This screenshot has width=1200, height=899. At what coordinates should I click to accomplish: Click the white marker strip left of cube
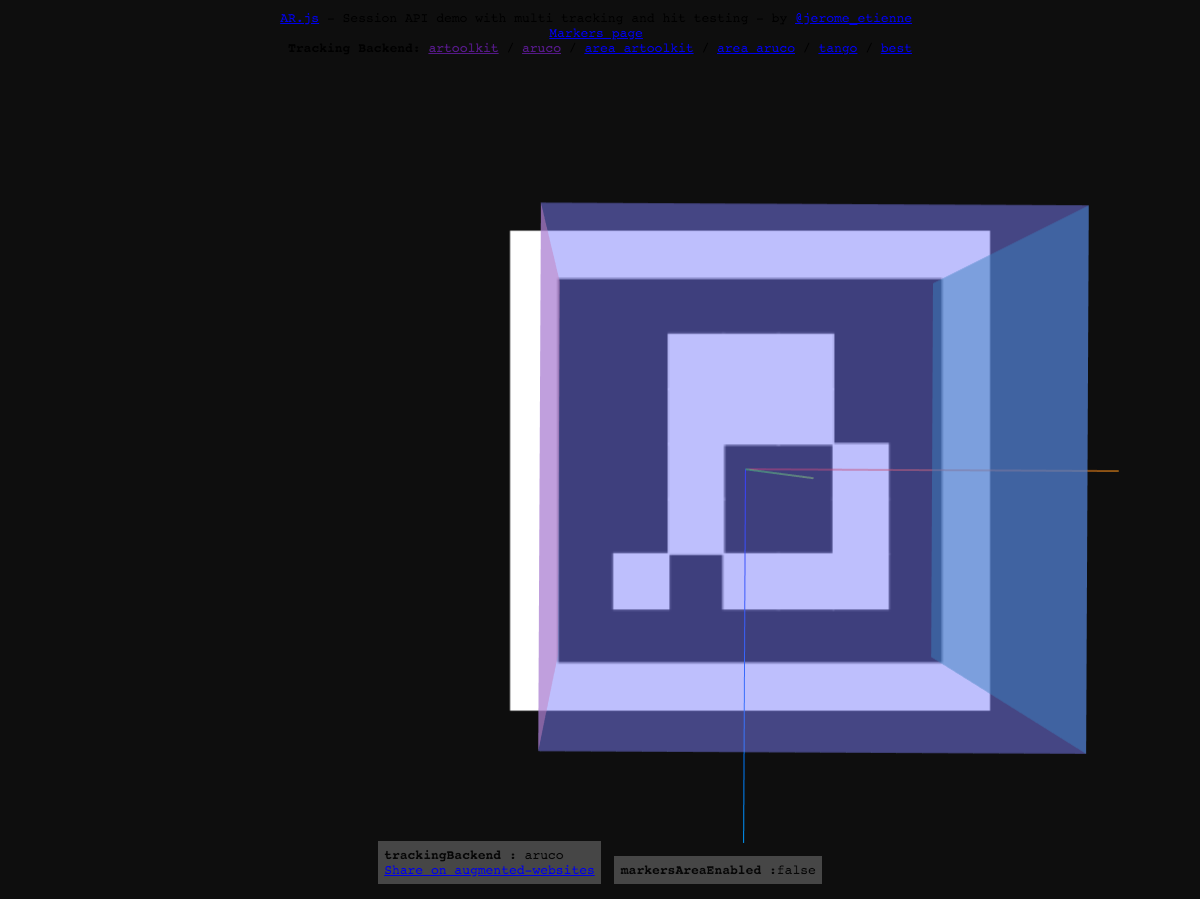(524, 470)
